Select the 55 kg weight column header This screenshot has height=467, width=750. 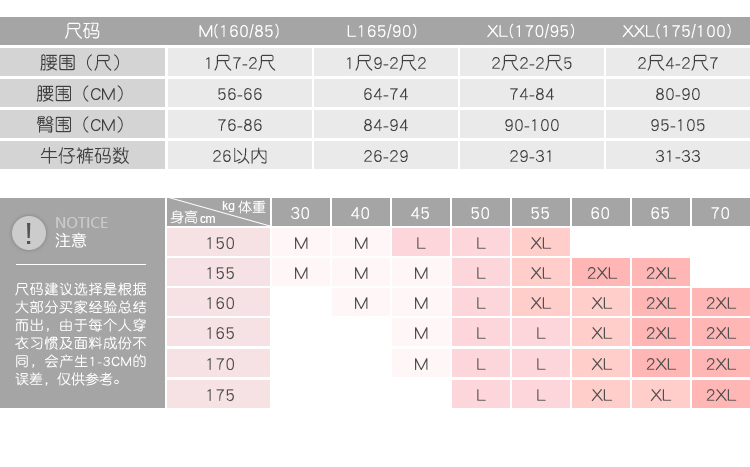pyautogui.click(x=540, y=213)
